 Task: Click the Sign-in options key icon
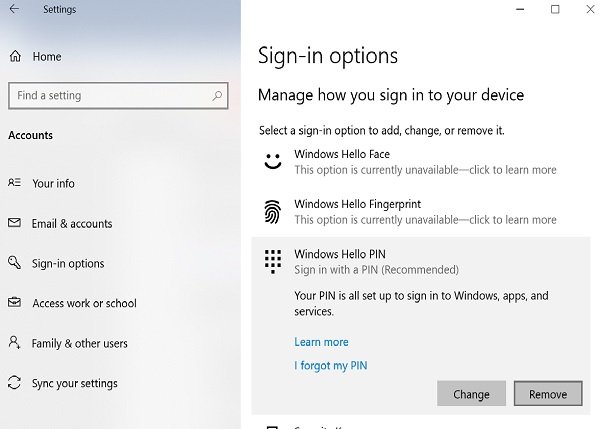click(15, 263)
